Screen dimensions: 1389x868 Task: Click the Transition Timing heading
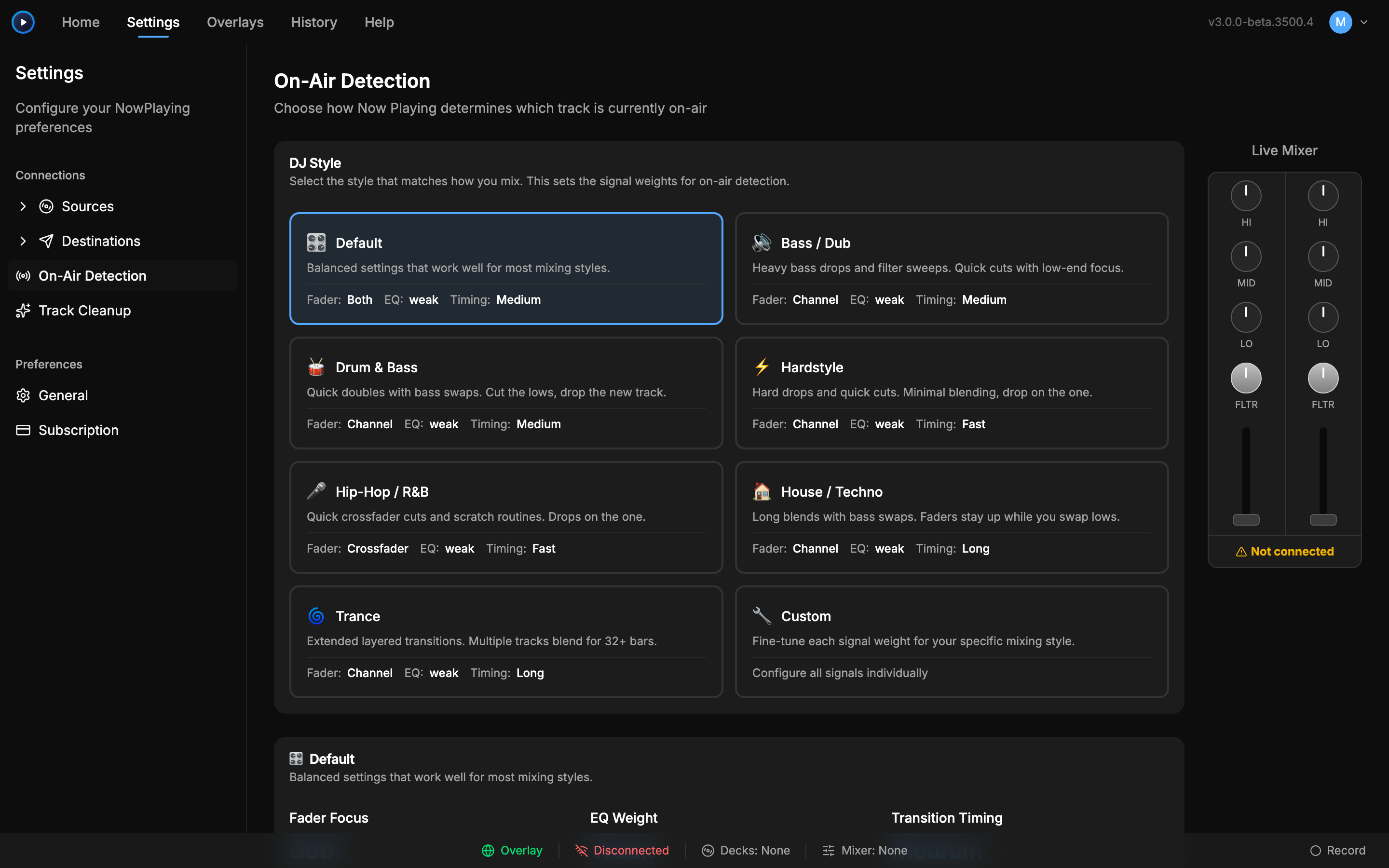coord(947,818)
